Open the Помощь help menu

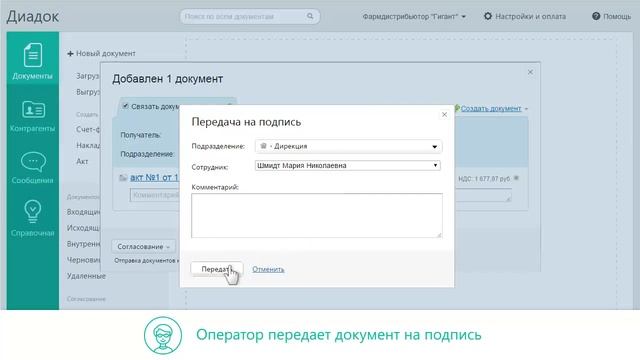(611, 16)
